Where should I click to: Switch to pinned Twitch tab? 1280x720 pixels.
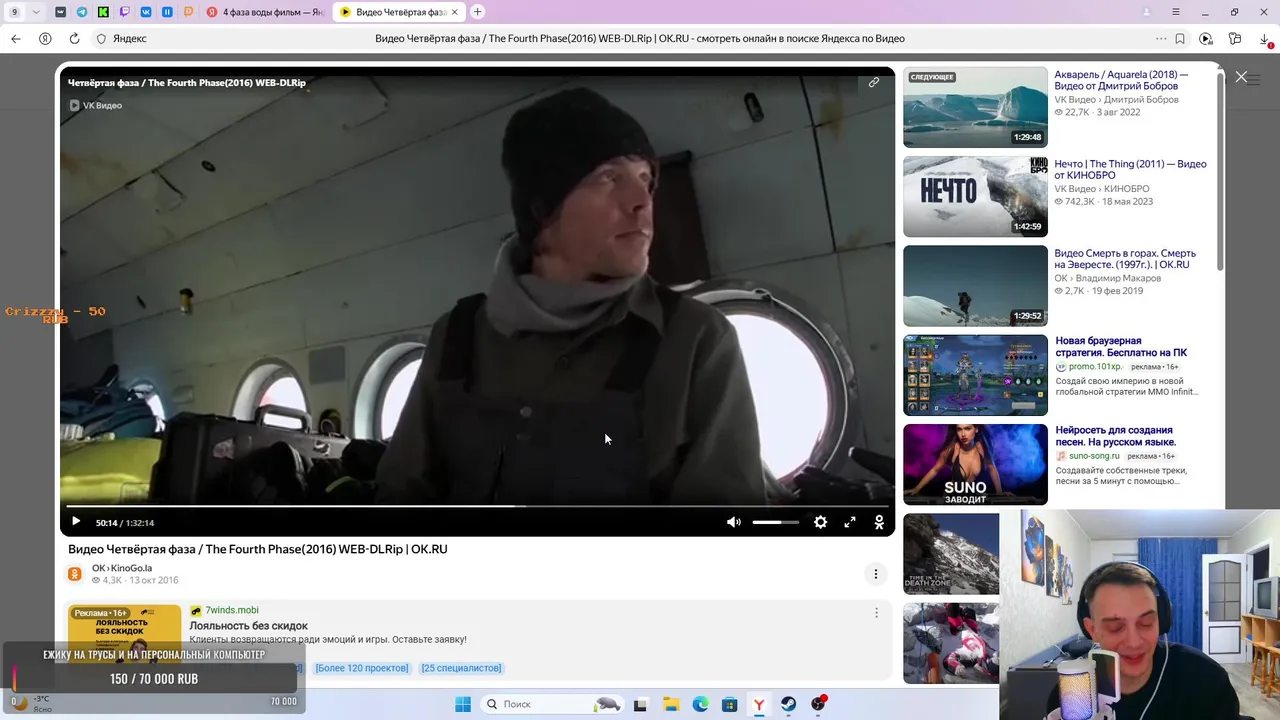pyautogui.click(x=124, y=12)
